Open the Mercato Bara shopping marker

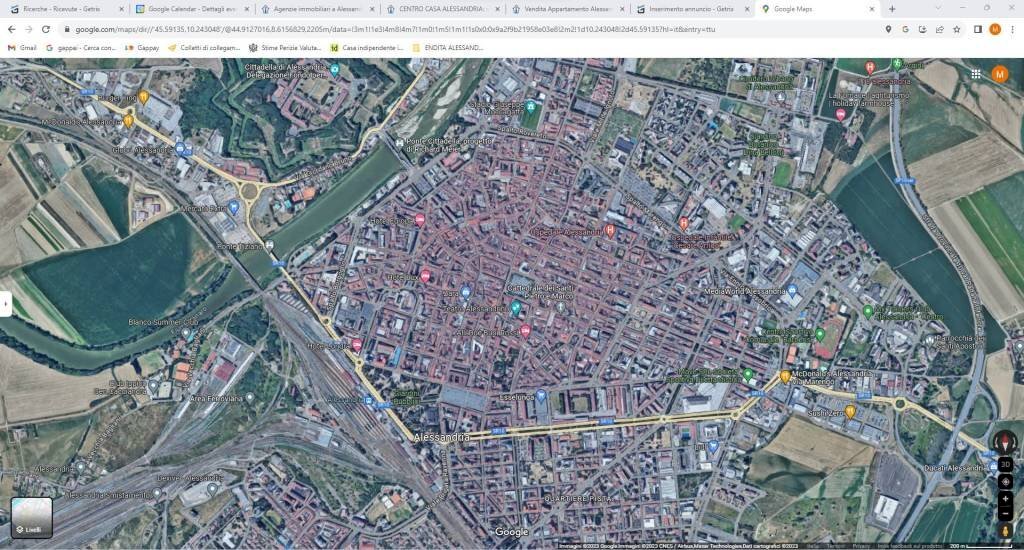point(234,208)
